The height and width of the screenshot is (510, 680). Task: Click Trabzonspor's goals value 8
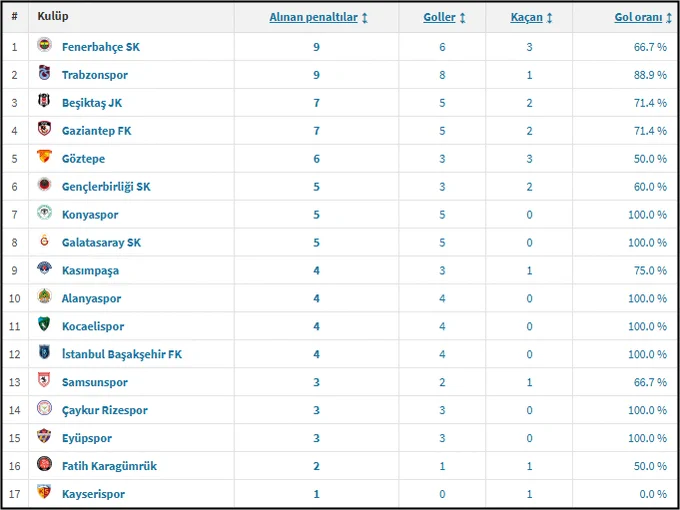click(x=442, y=75)
